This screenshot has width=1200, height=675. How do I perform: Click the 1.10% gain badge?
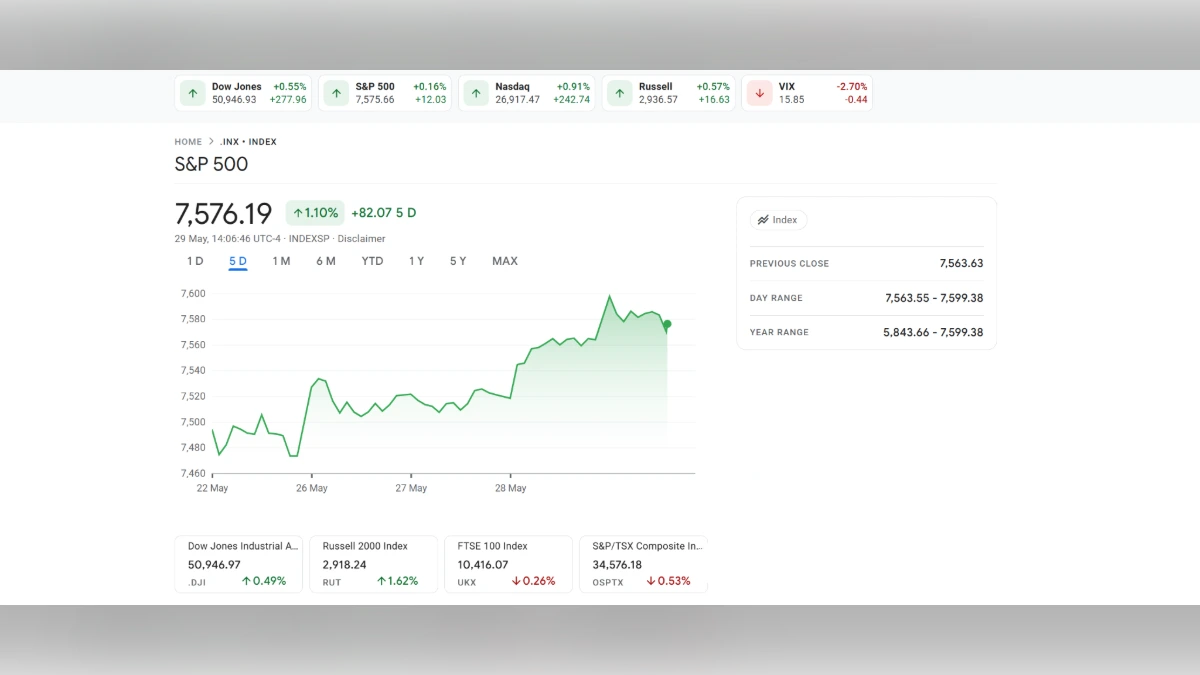click(315, 213)
